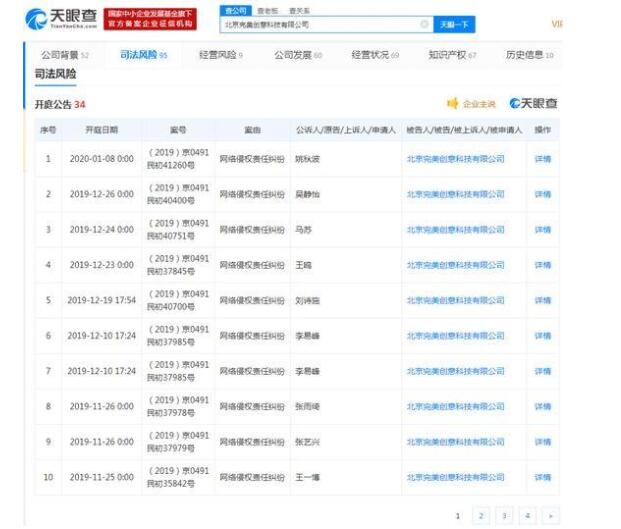Click defendant company link in row 5
This screenshot has height=529, width=621.
[455, 301]
